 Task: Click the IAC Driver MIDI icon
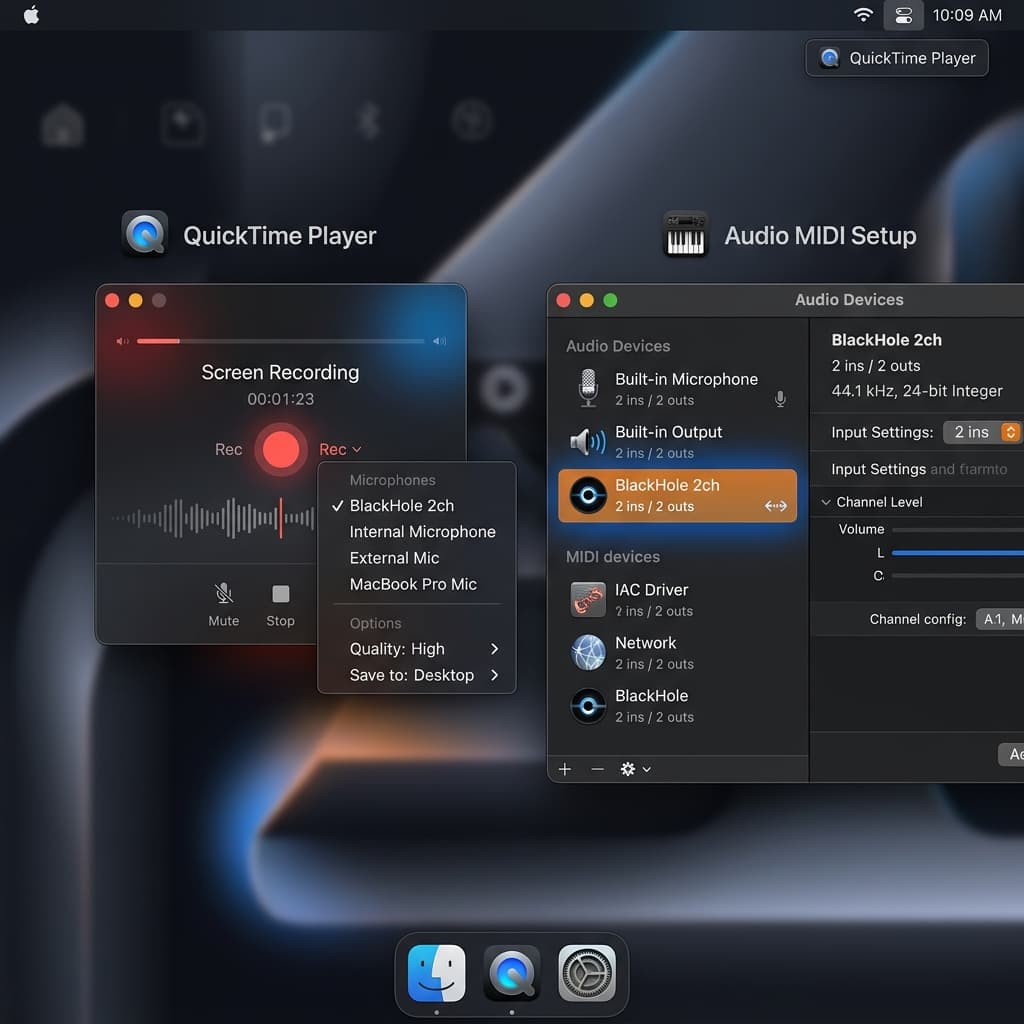pos(588,599)
